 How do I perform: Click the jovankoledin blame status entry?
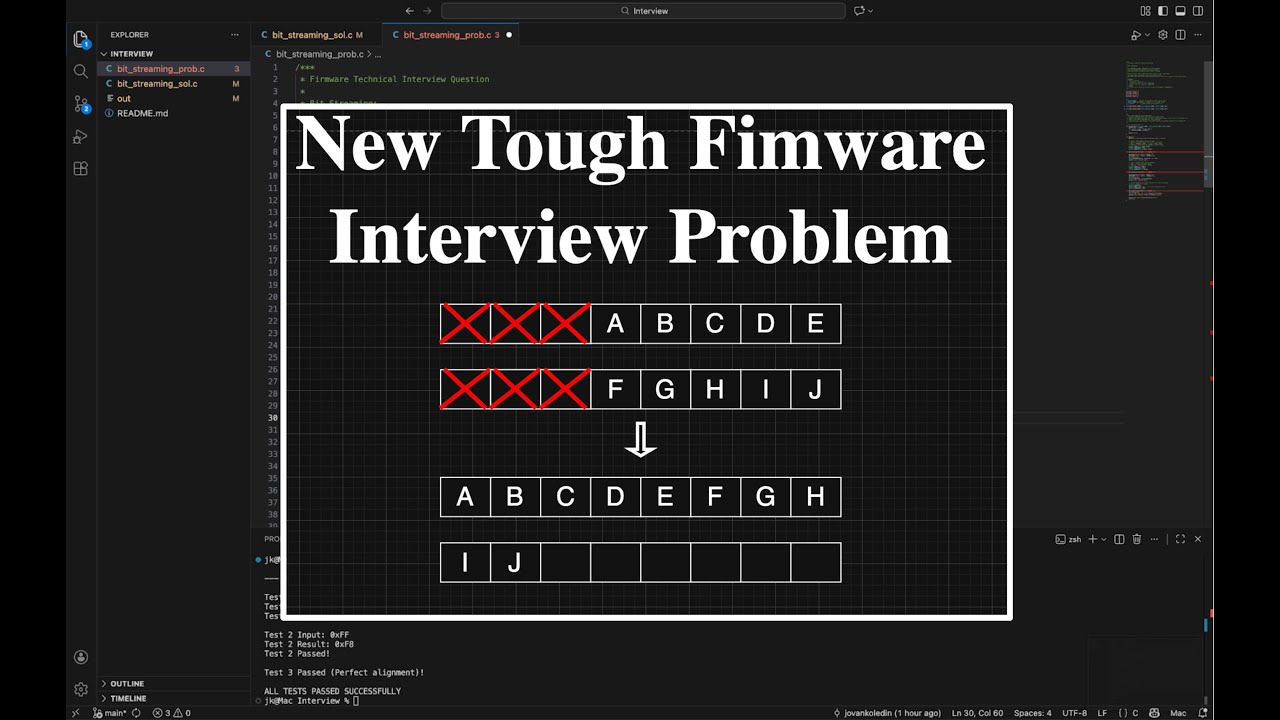pyautogui.click(x=887, y=713)
